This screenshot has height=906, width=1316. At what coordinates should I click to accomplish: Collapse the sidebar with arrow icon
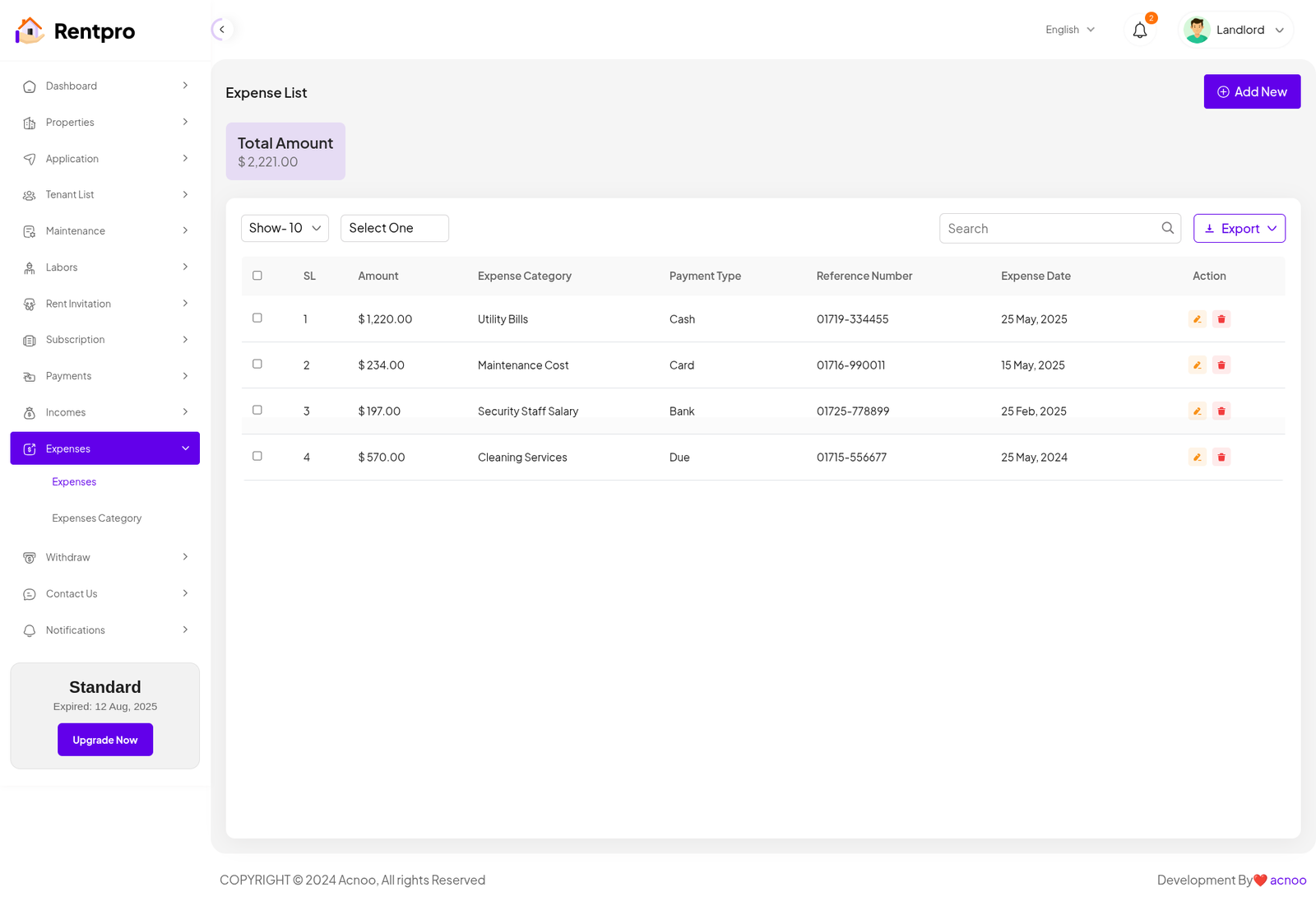pyautogui.click(x=221, y=30)
